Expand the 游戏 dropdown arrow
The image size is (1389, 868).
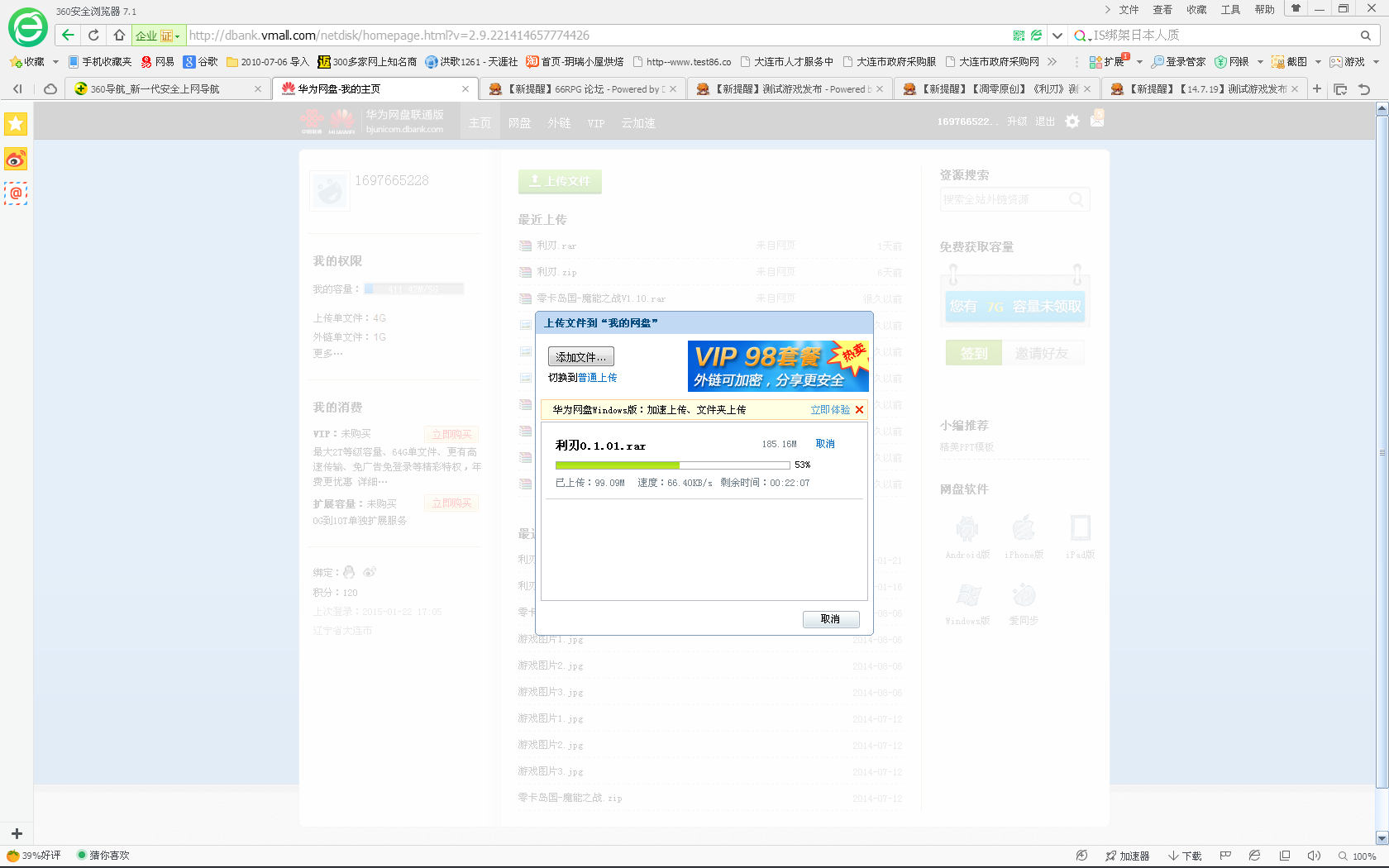1376,62
